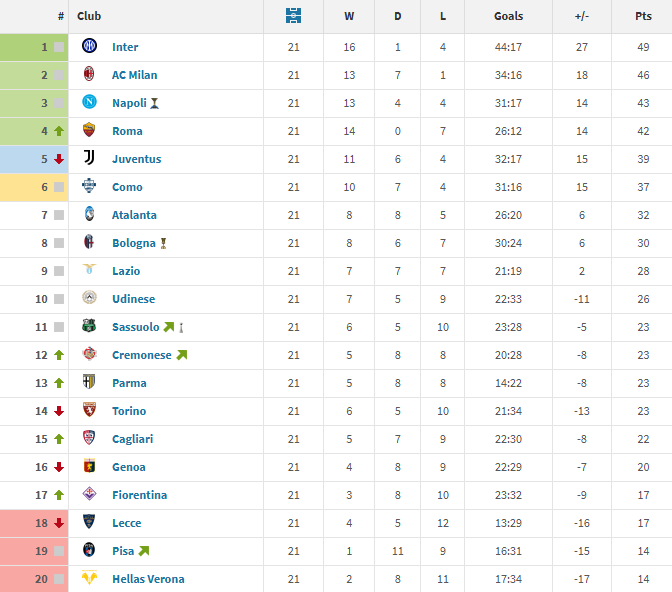Click the matches played column header icon

point(293,16)
